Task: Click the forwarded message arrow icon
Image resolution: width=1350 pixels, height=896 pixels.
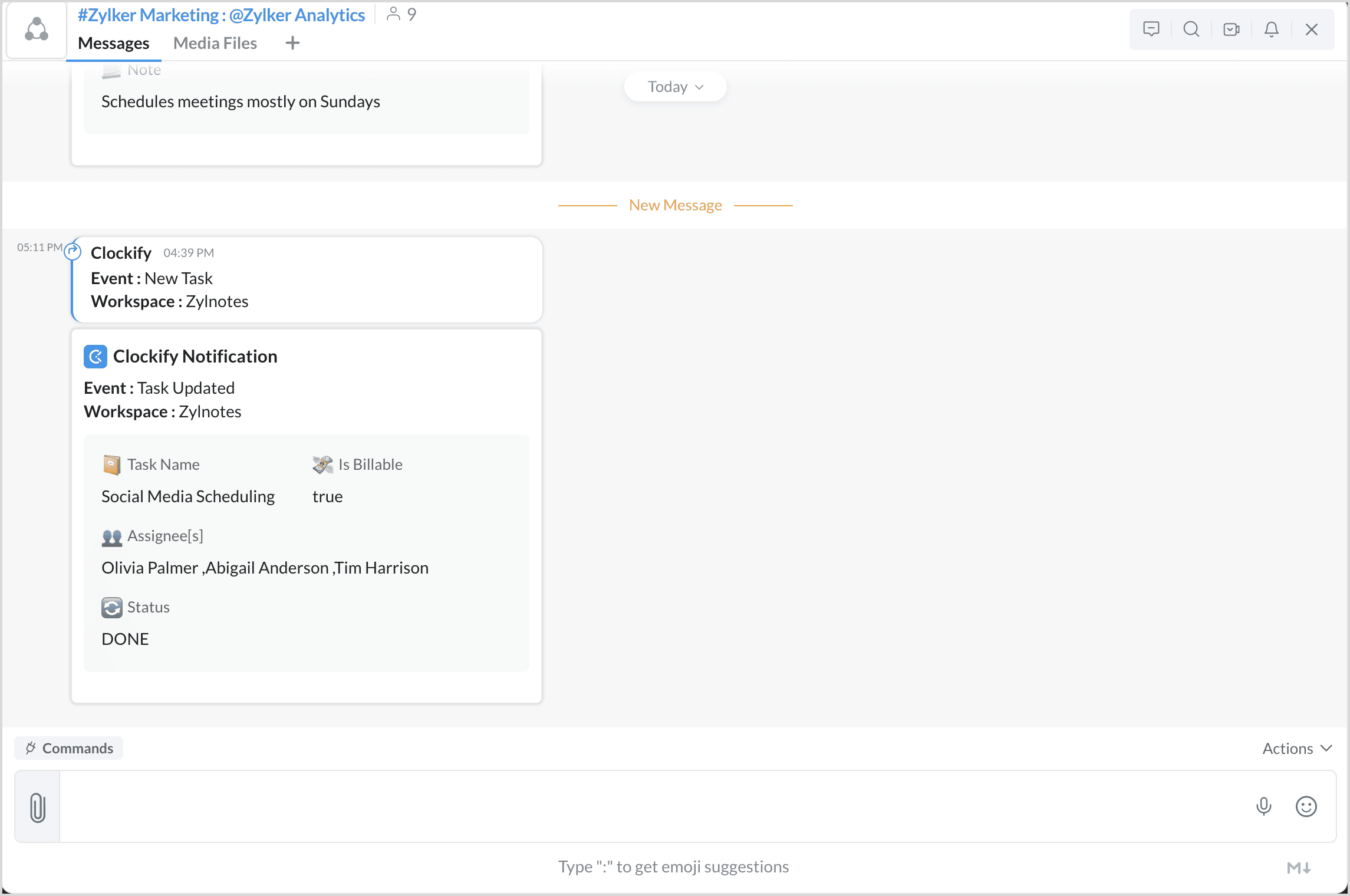Action: click(x=73, y=252)
